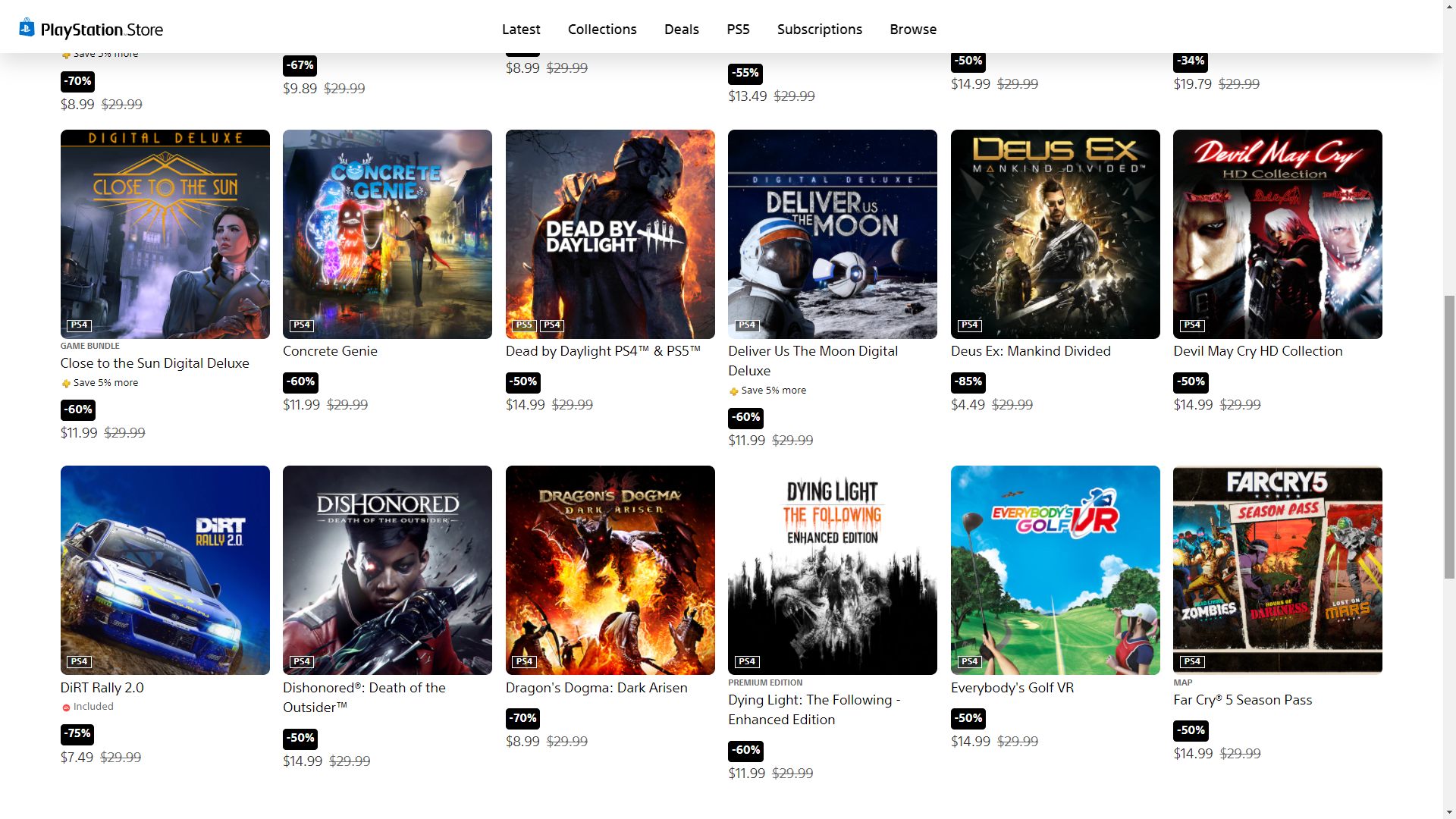Click the PS4 badge on Deus Ex cover

(x=970, y=325)
